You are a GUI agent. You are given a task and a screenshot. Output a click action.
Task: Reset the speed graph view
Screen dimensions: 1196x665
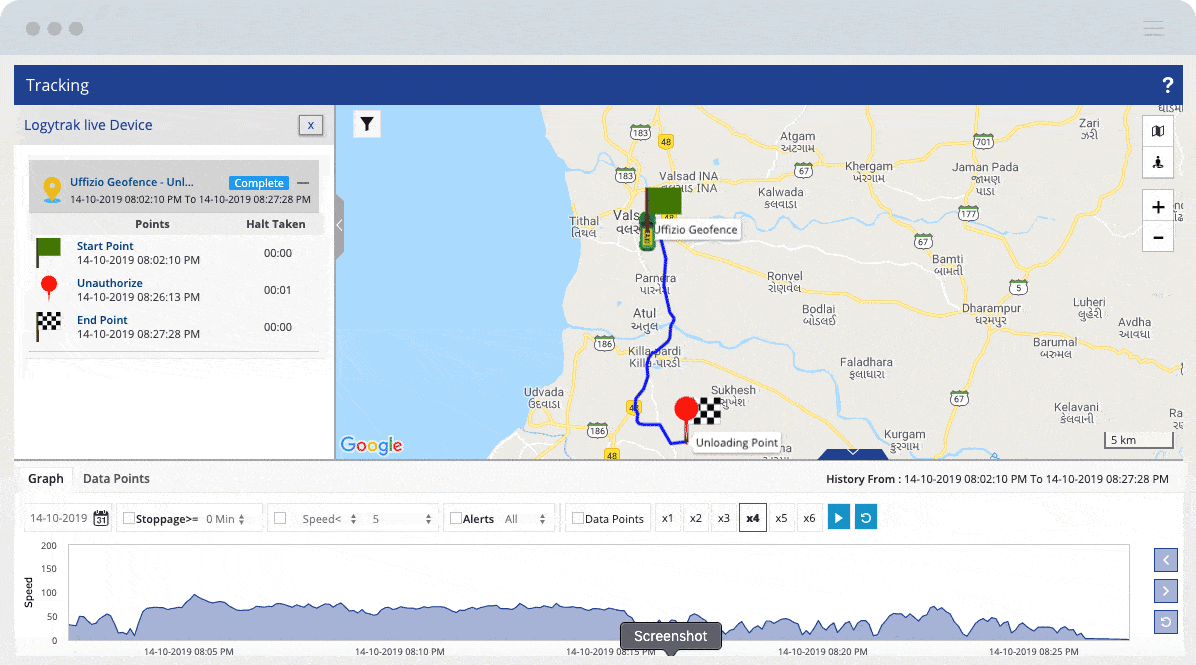pyautogui.click(x=1165, y=622)
